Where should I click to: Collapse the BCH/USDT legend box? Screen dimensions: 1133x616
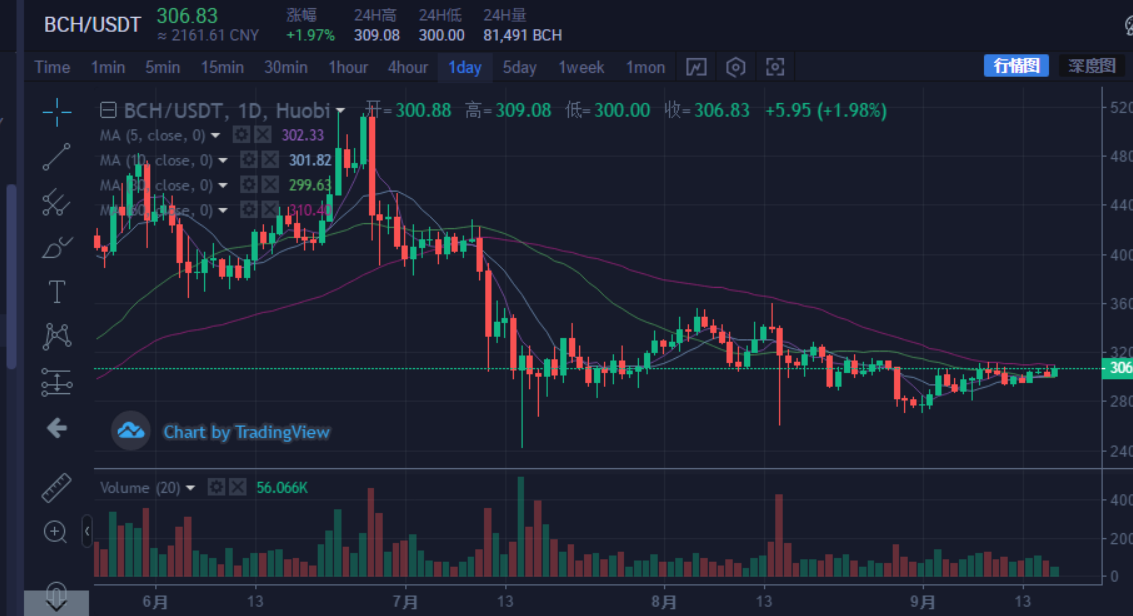click(x=108, y=110)
